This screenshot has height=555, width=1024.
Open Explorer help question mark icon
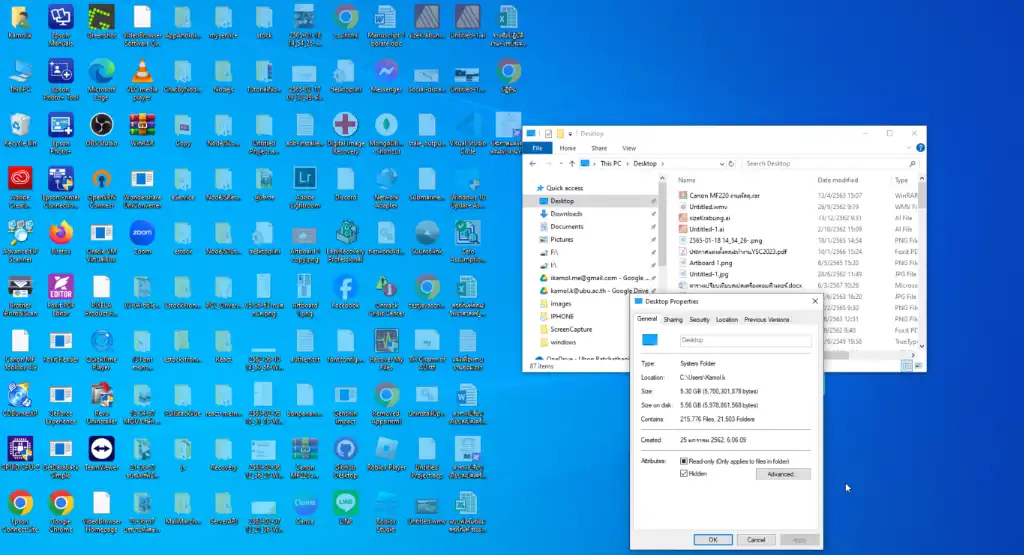tap(920, 148)
